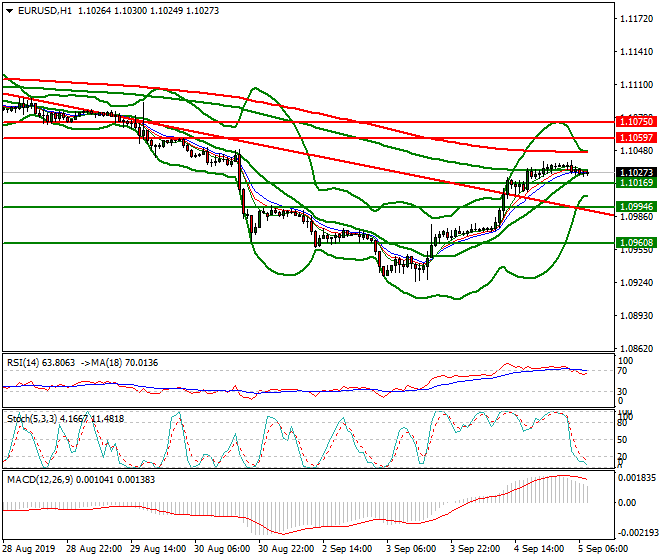
Task: Click the Stochastic 50 level scale label
Action: pyautogui.click(x=623, y=440)
